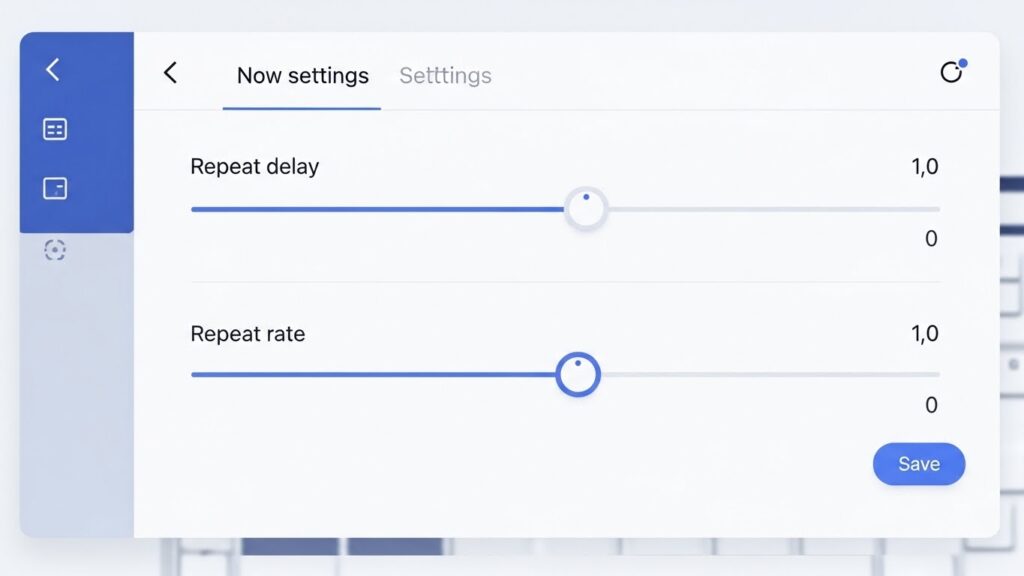This screenshot has width=1024, height=576.
Task: Click the dashed circle icon in sidebar
Action: (55, 250)
